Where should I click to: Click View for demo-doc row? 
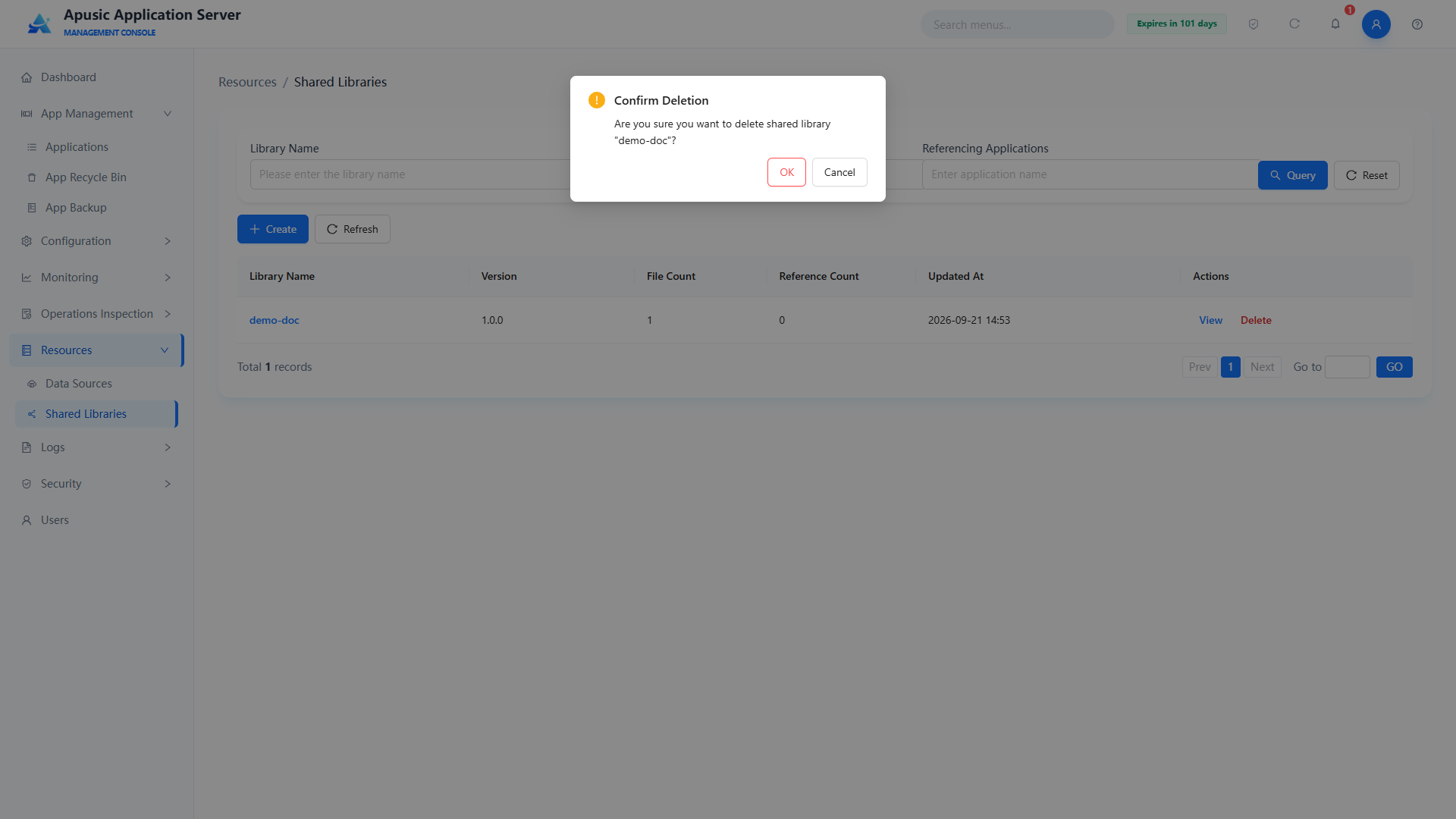1210,320
